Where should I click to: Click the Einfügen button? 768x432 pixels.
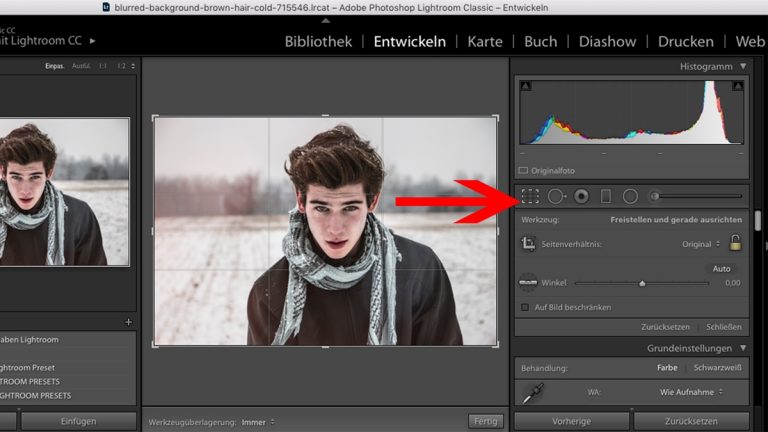[78, 421]
